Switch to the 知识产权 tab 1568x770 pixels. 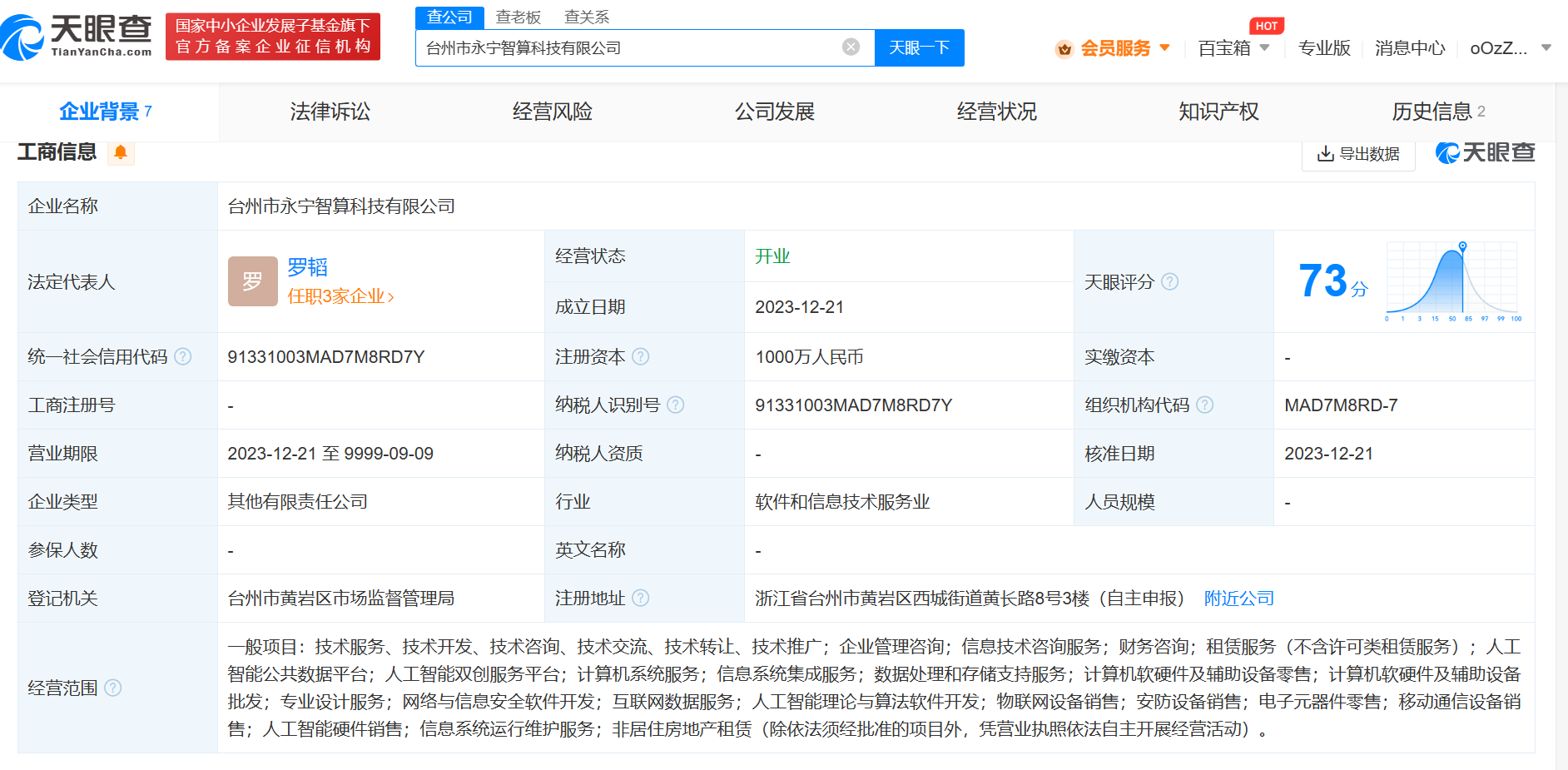tap(1218, 112)
